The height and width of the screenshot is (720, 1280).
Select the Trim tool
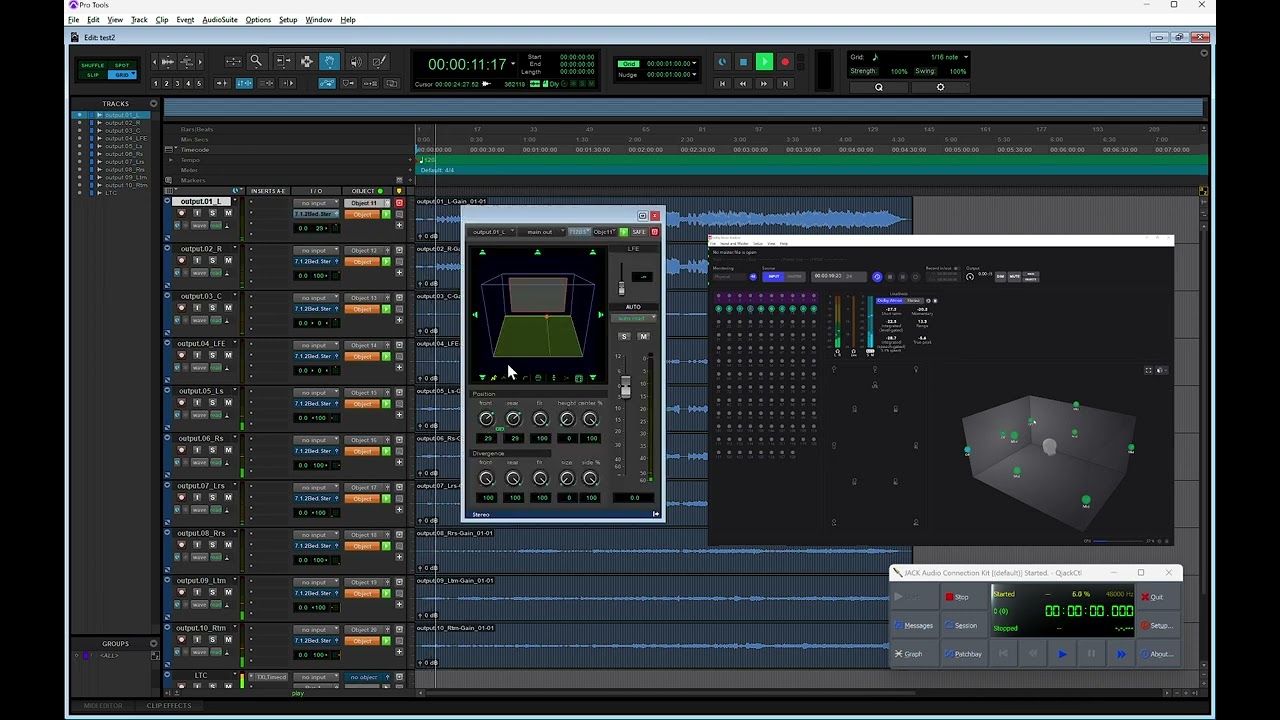tap(283, 62)
